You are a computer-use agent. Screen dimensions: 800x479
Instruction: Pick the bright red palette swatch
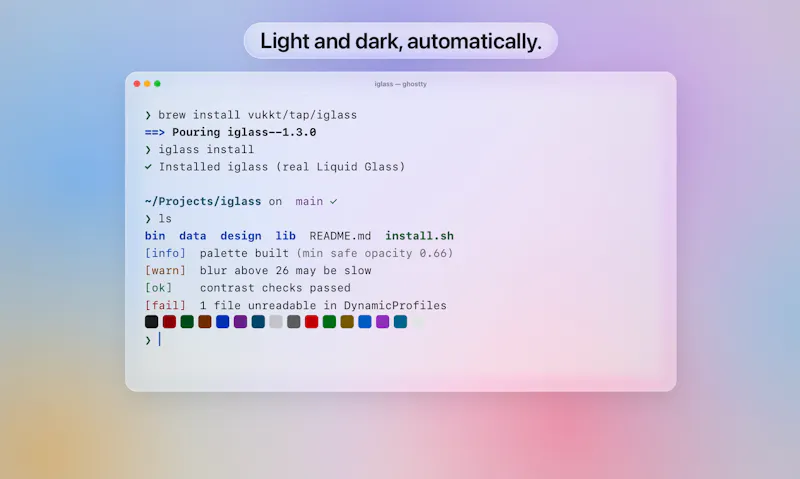[311, 322]
